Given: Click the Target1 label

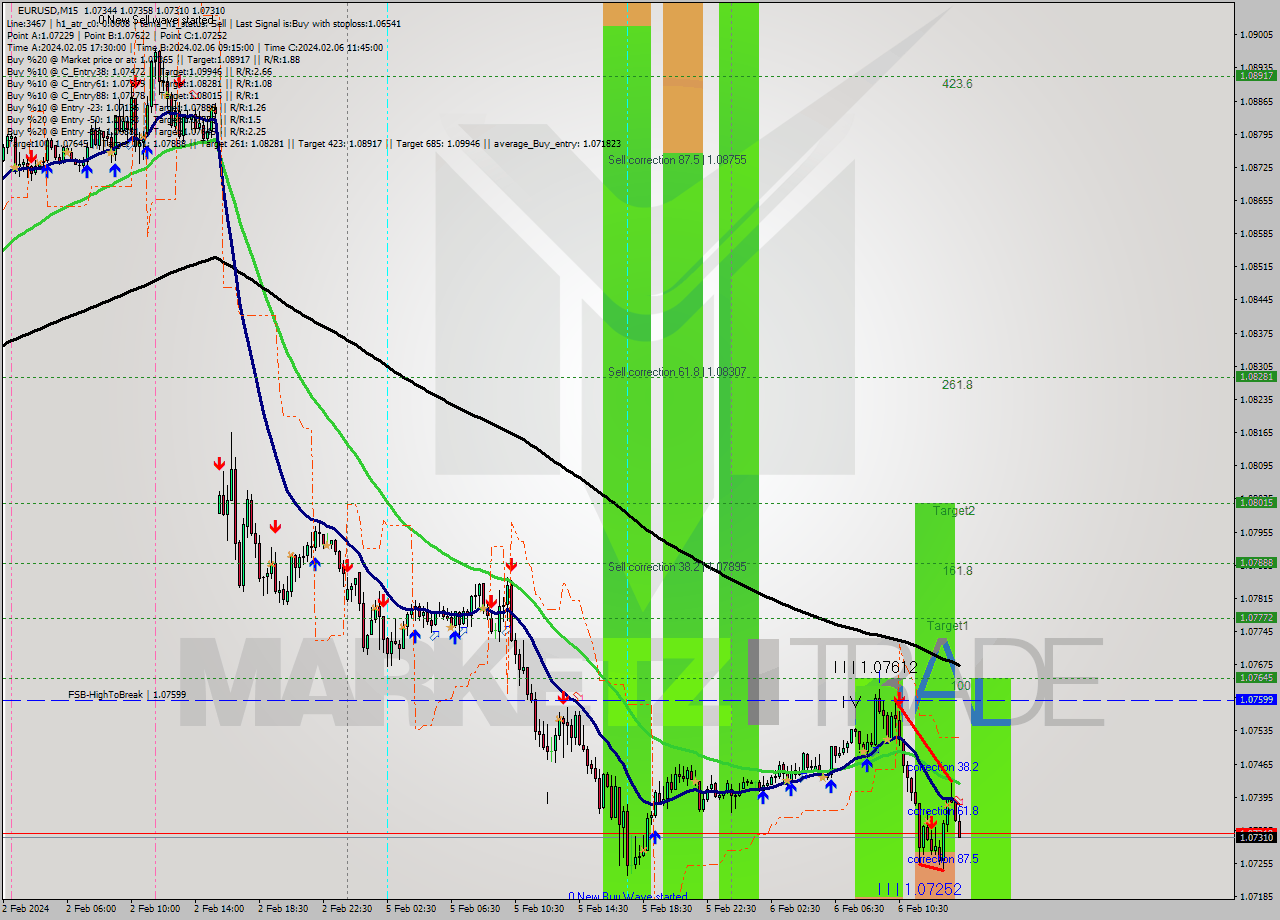Looking at the screenshot, I should 947,625.
